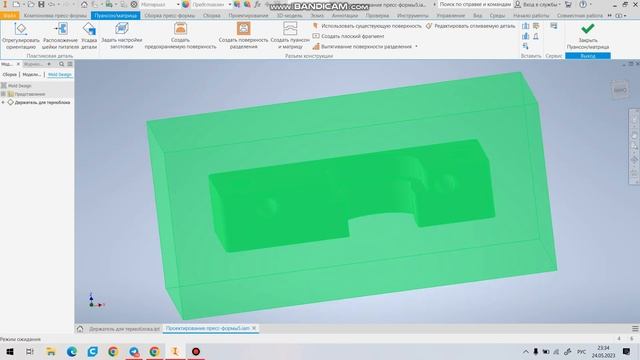This screenshot has height=360, width=640.
Task: Open the Проектирование ribbon tab
Action: pos(248,16)
